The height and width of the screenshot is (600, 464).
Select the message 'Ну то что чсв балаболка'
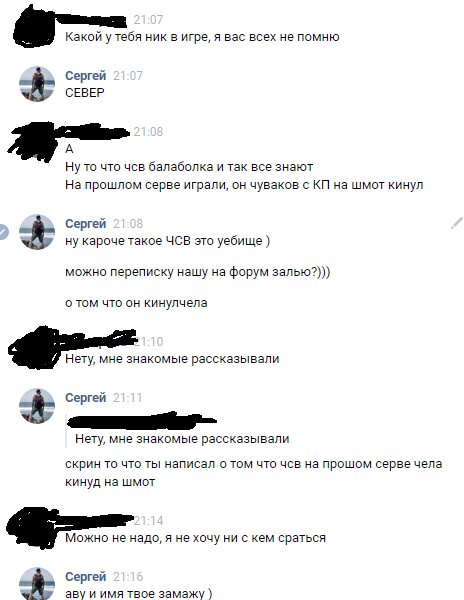point(189,167)
